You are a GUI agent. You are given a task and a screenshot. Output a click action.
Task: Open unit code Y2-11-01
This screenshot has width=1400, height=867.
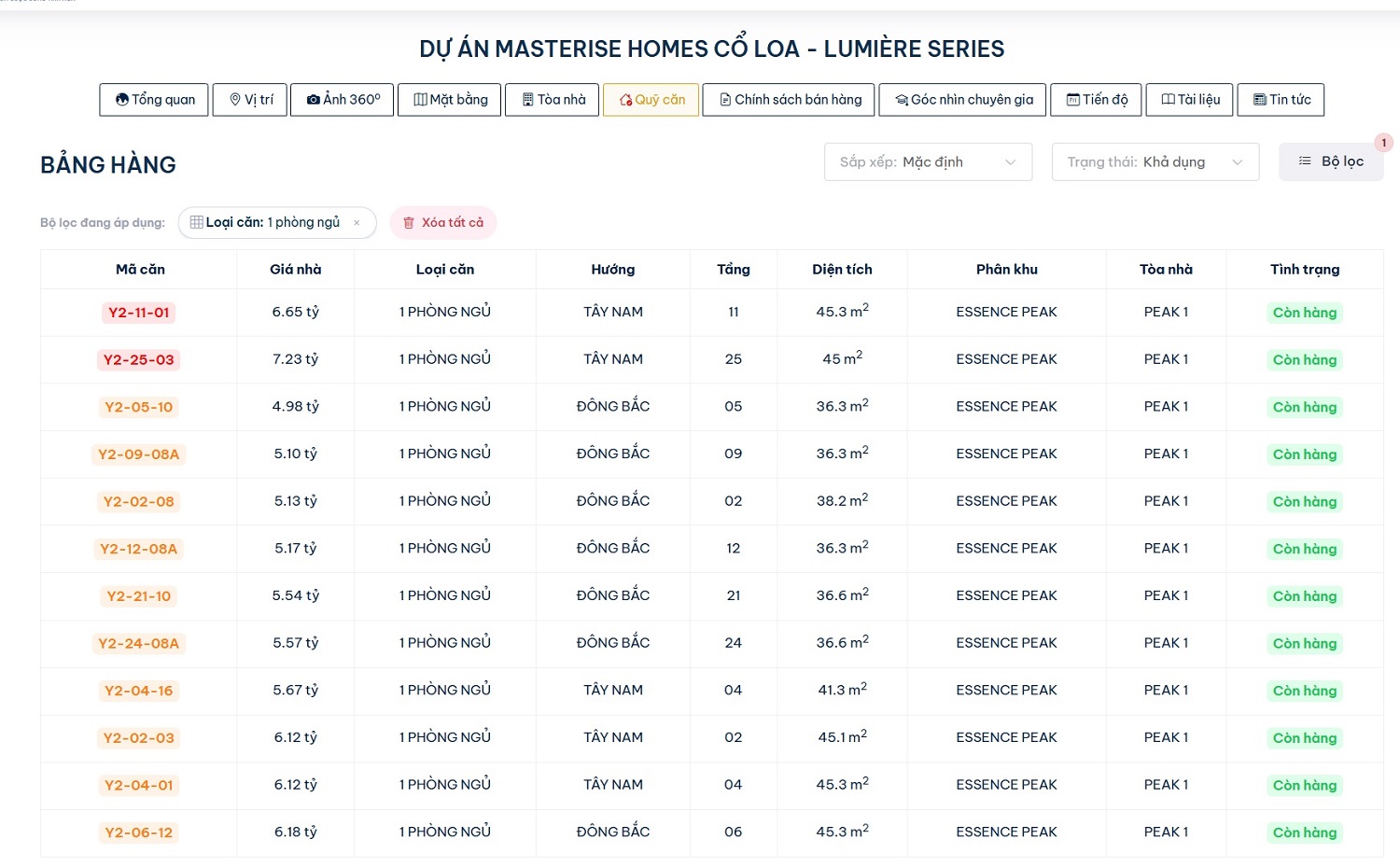coord(139,313)
